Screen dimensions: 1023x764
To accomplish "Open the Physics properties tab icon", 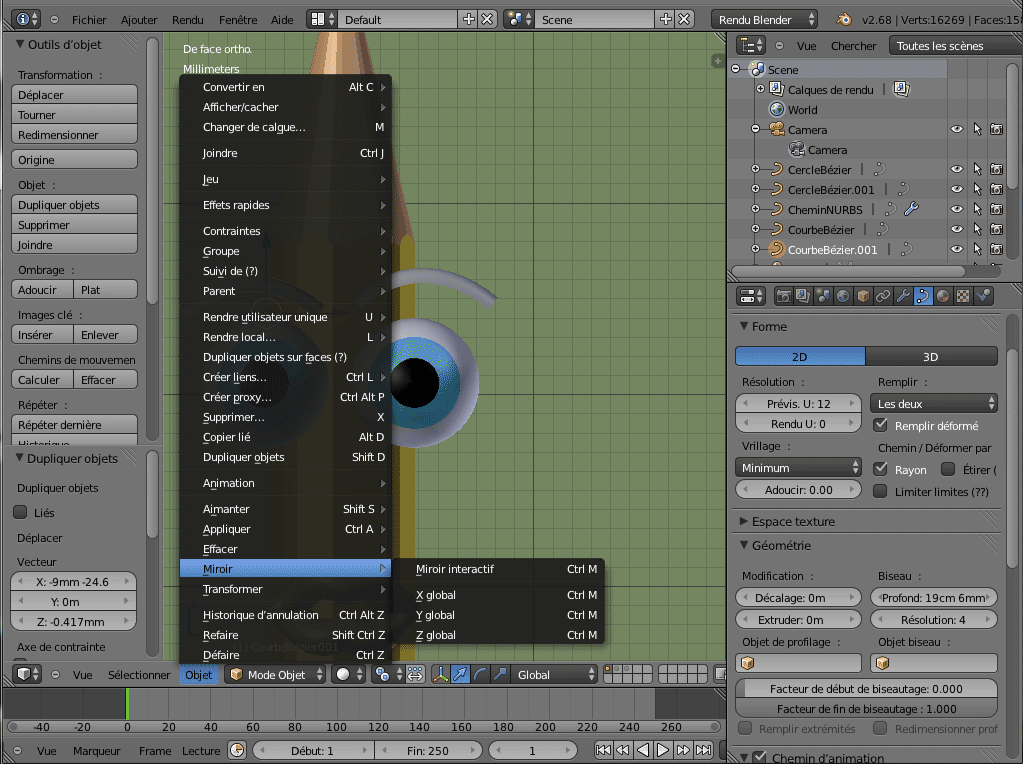I will pos(983,296).
